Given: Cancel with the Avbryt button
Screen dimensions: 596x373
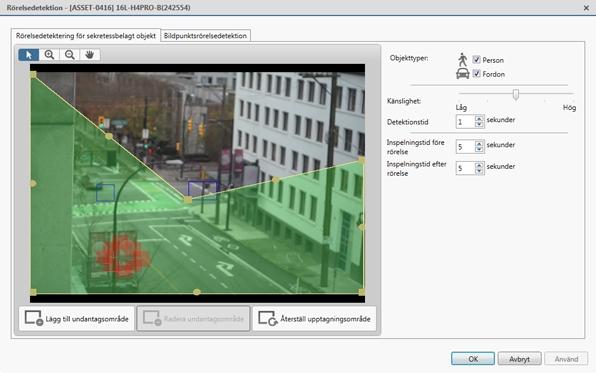Looking at the screenshot, I should coord(519,359).
